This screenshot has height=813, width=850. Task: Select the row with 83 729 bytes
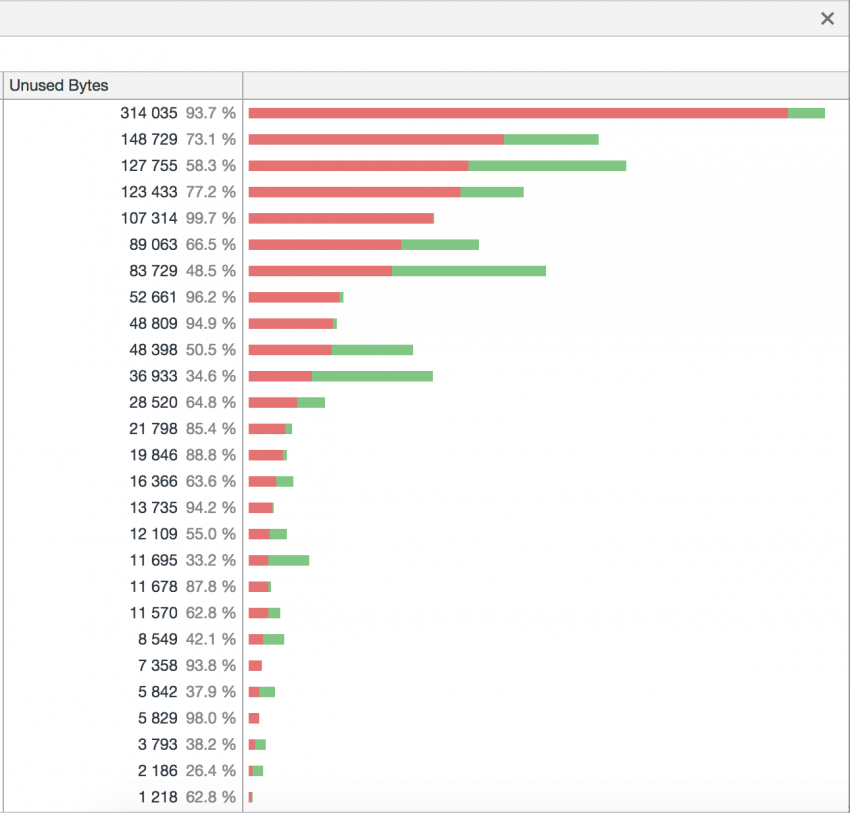point(180,269)
